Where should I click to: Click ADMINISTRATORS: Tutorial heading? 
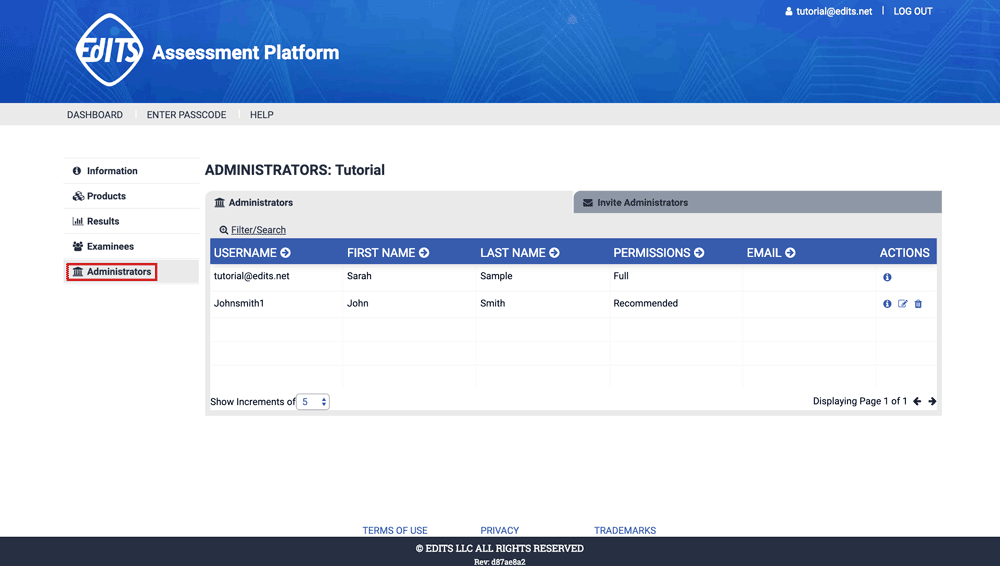pyautogui.click(x=295, y=170)
